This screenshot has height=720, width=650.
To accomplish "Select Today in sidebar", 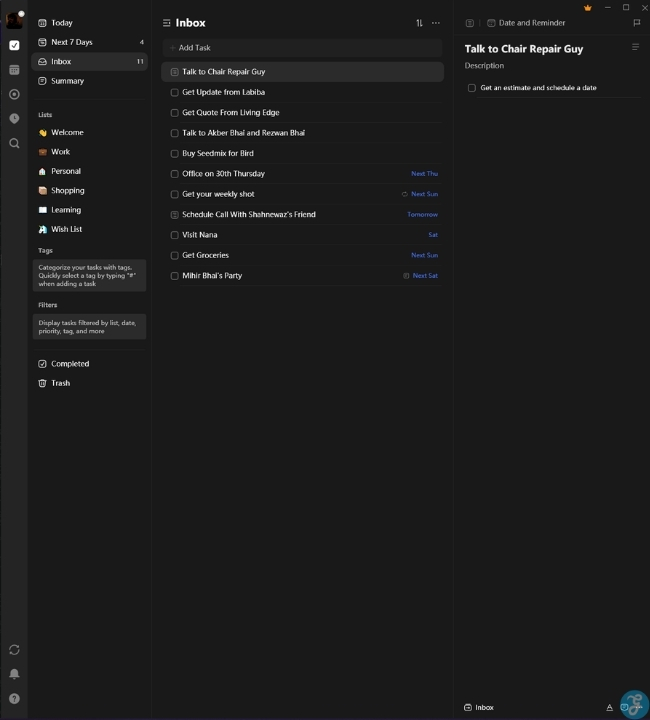I will pyautogui.click(x=90, y=23).
